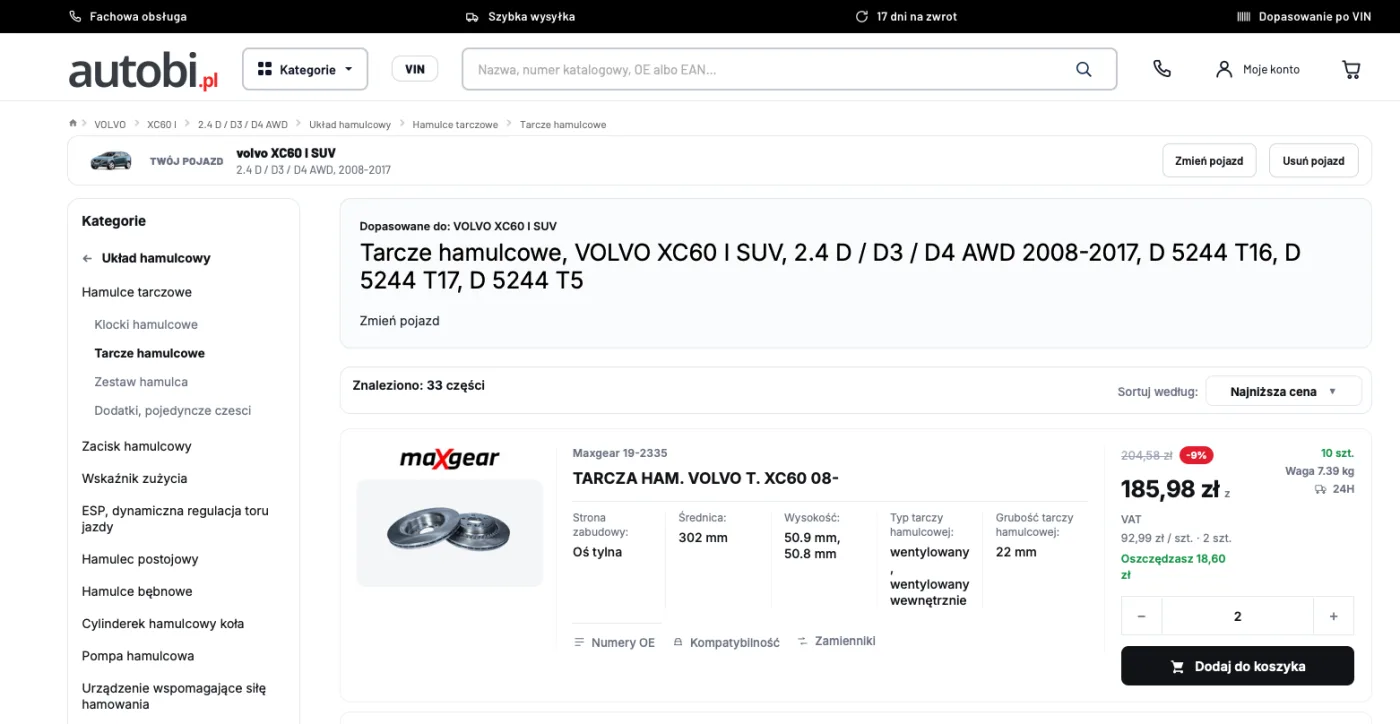Click the quantity field showing 2

click(x=1237, y=616)
